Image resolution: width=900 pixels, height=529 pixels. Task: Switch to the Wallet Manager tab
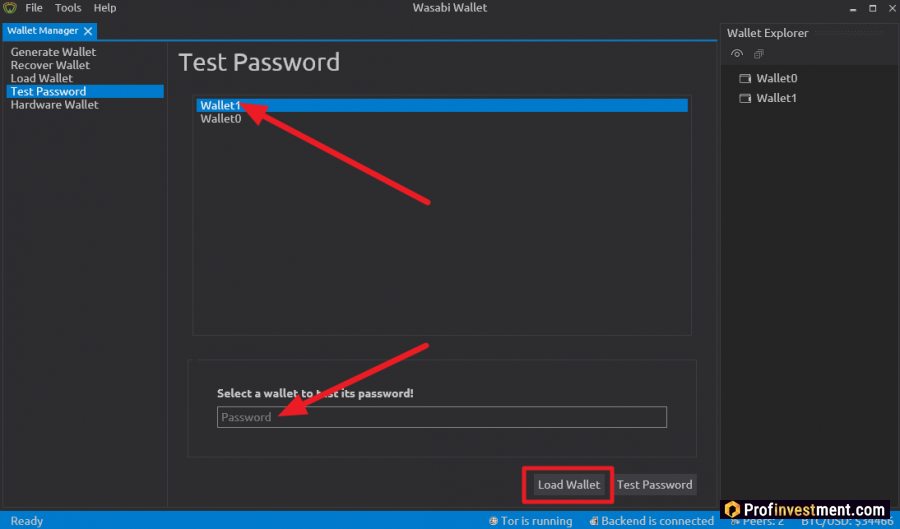43,33
